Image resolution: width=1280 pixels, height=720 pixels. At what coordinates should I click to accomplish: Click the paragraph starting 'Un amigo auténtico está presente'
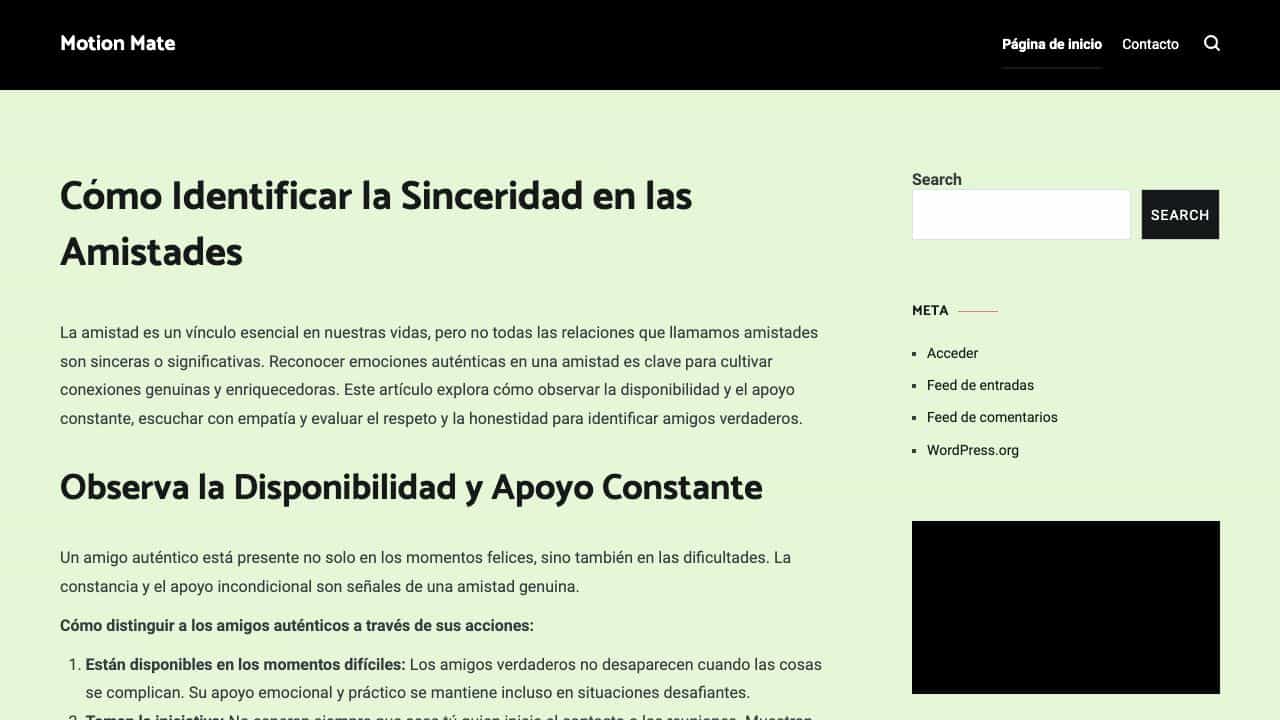[x=425, y=571]
